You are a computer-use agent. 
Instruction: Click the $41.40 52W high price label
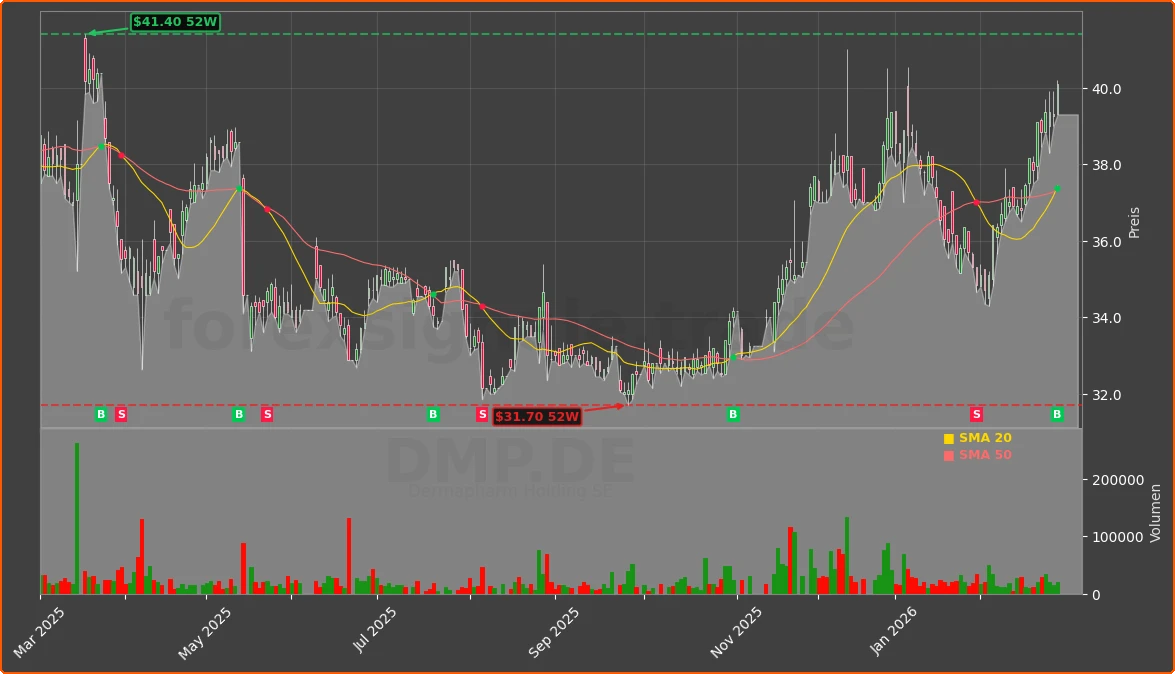click(x=176, y=20)
